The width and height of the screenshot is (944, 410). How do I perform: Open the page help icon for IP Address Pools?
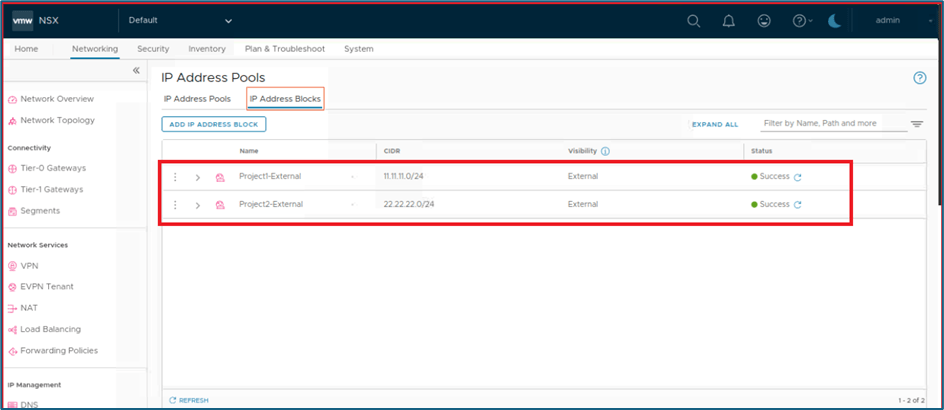point(919,78)
